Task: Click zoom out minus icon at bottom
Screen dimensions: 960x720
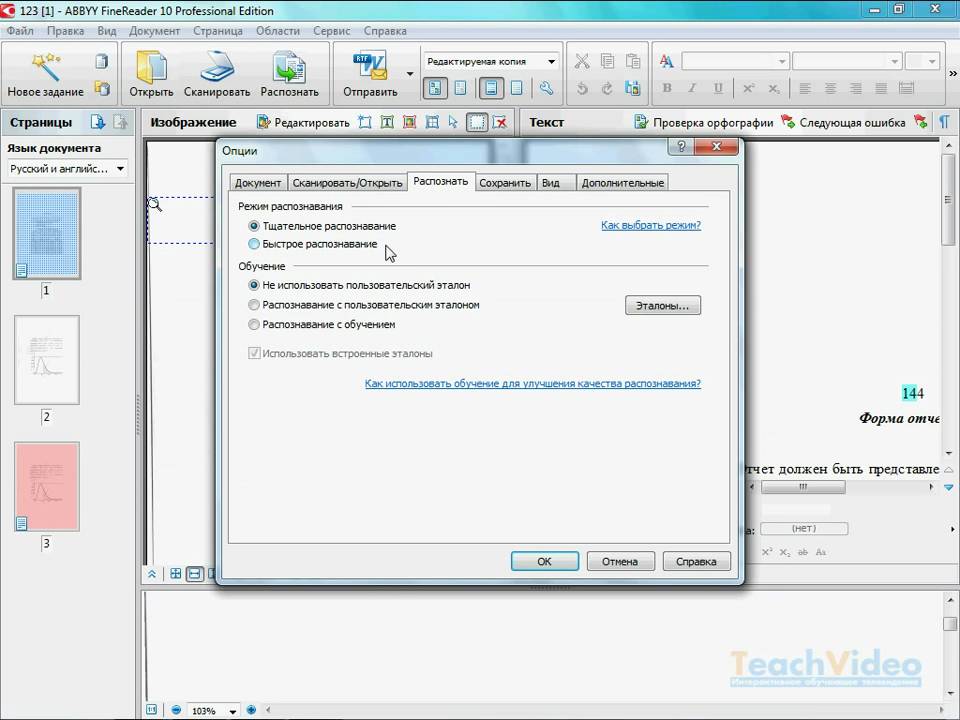Action: 176,710
